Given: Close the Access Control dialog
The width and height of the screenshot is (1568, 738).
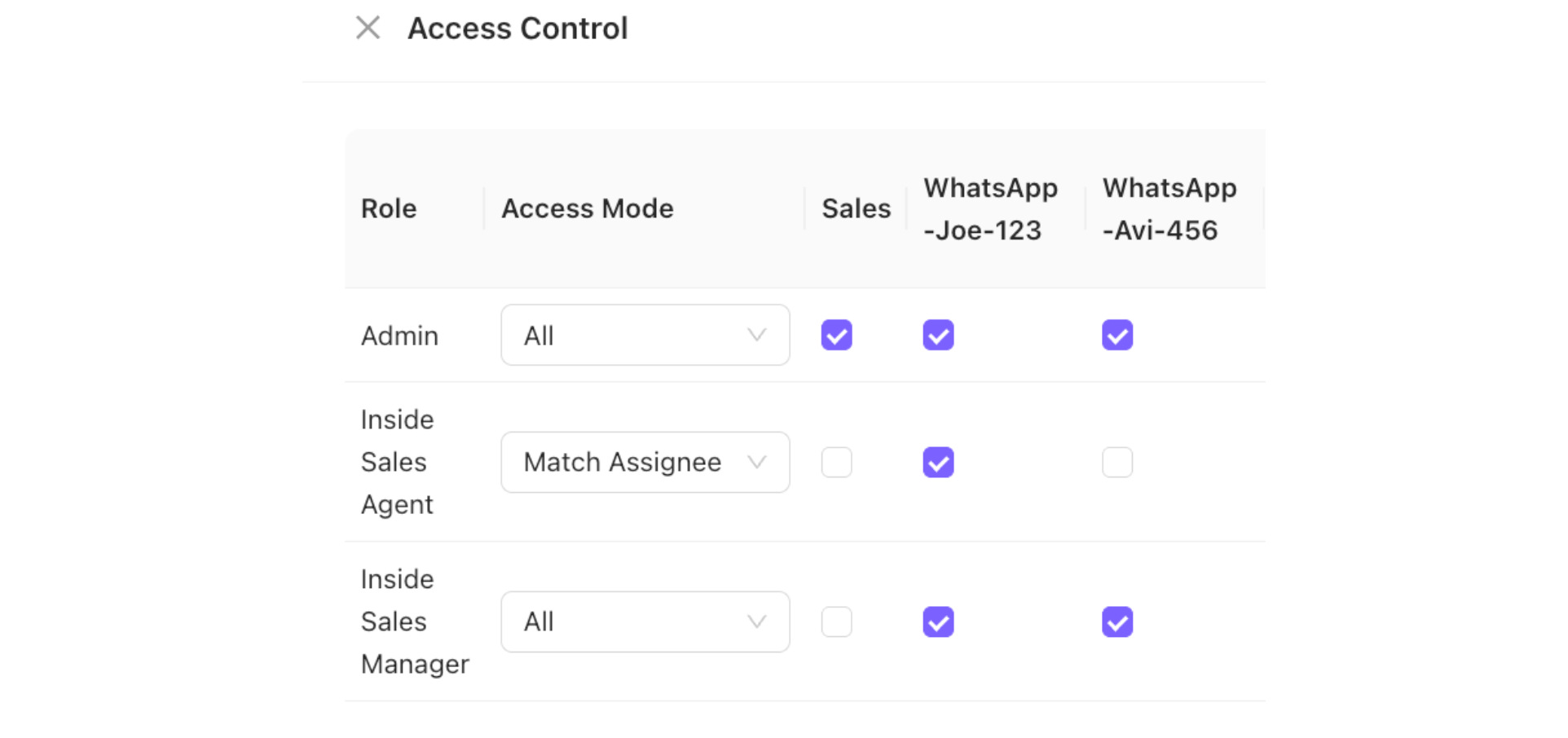Looking at the screenshot, I should [368, 28].
